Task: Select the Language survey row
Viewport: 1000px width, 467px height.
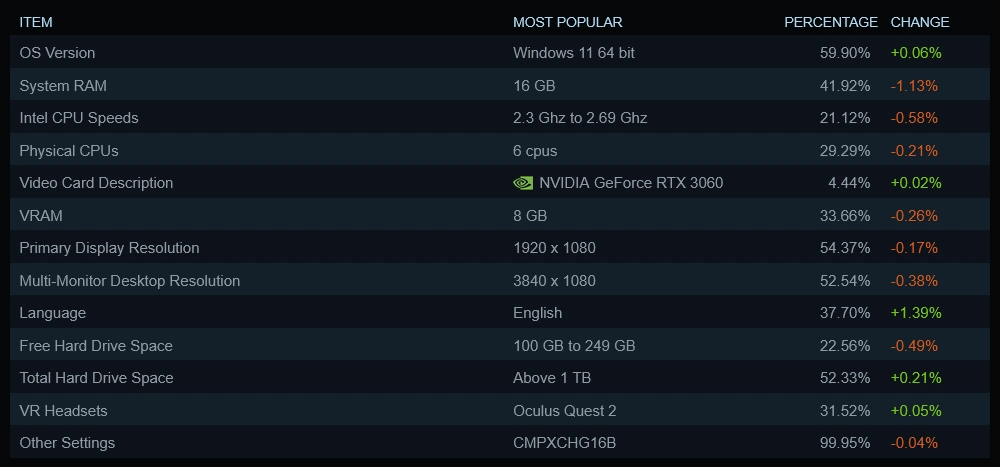Action: tap(53, 313)
